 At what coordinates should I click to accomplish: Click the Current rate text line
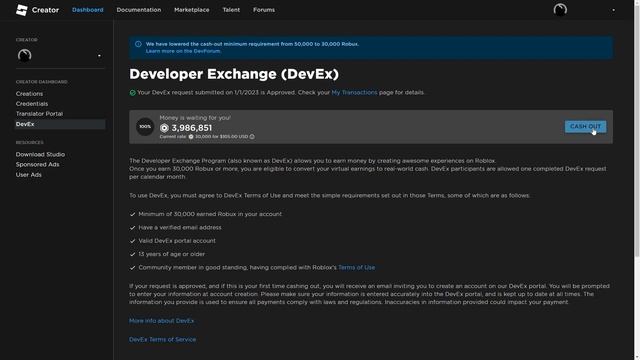[204, 137]
